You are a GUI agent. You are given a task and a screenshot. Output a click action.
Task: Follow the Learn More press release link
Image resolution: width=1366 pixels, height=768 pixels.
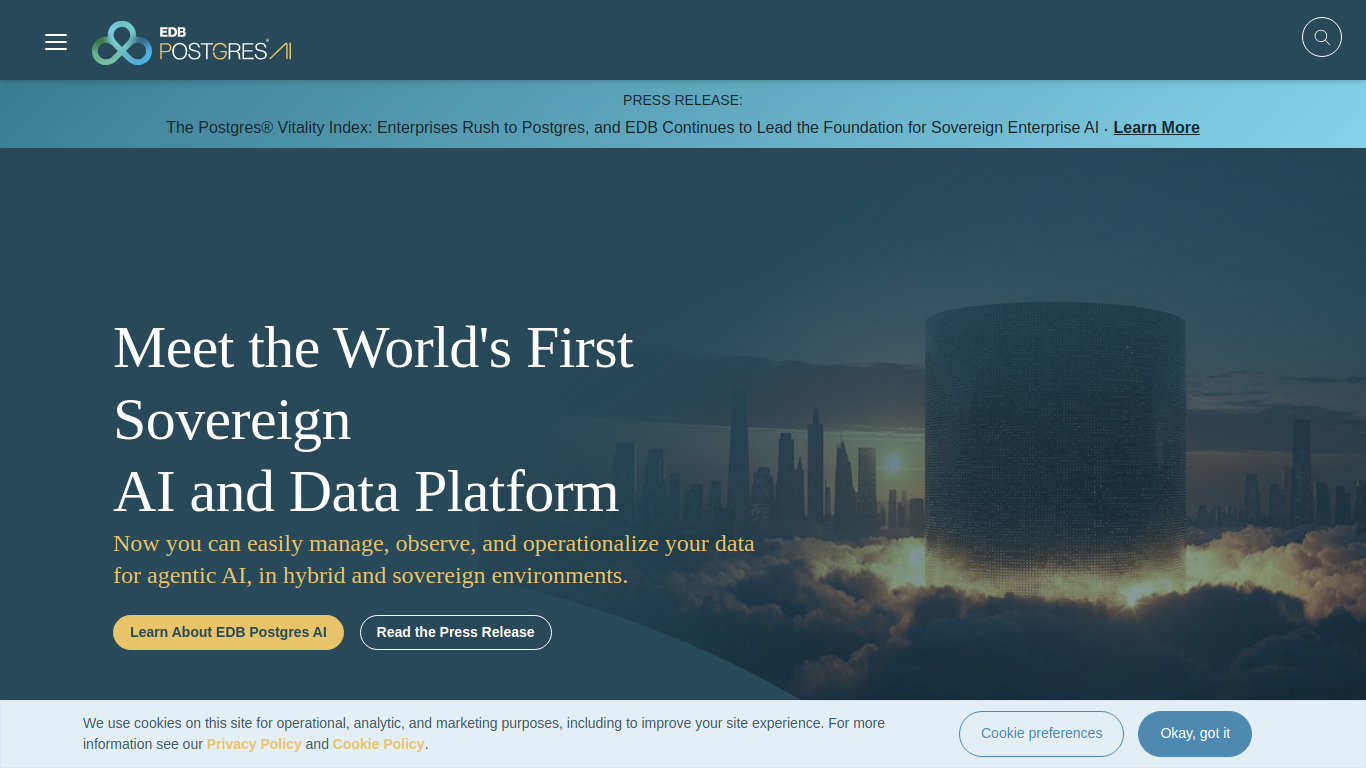coord(1156,127)
